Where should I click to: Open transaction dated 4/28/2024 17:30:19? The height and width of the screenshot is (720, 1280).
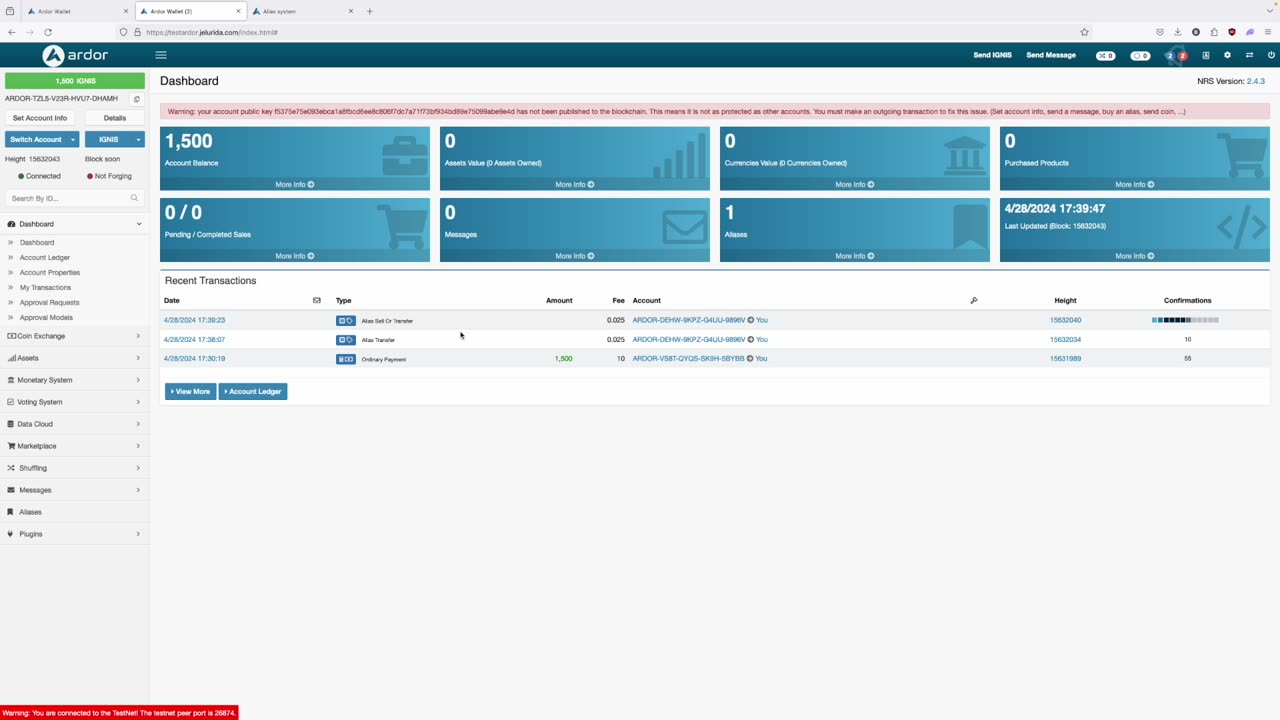pyautogui.click(x=194, y=358)
